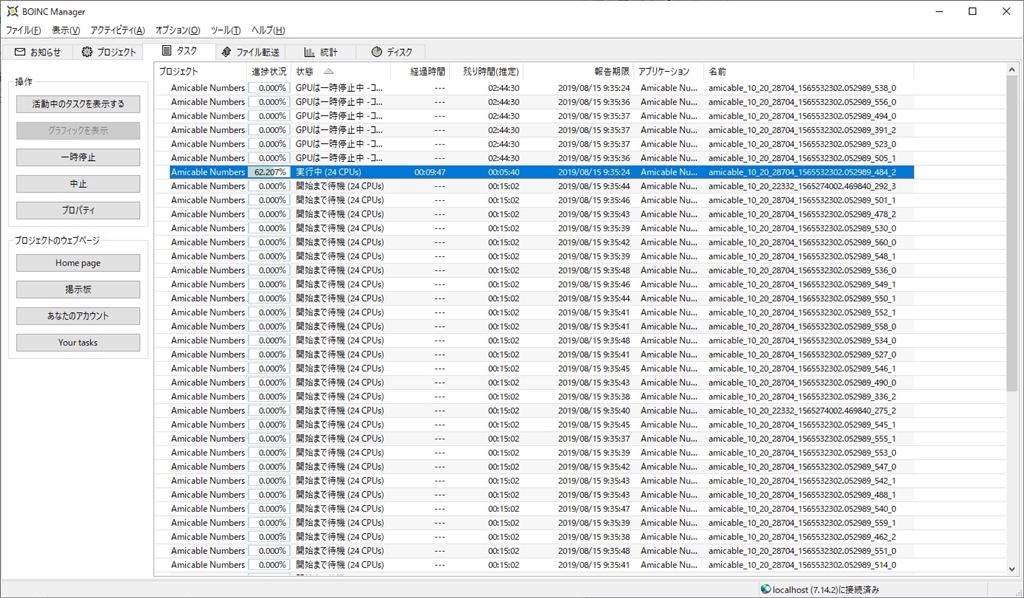Open the 表示(V) menu
The width and height of the screenshot is (1024, 598).
(x=65, y=30)
